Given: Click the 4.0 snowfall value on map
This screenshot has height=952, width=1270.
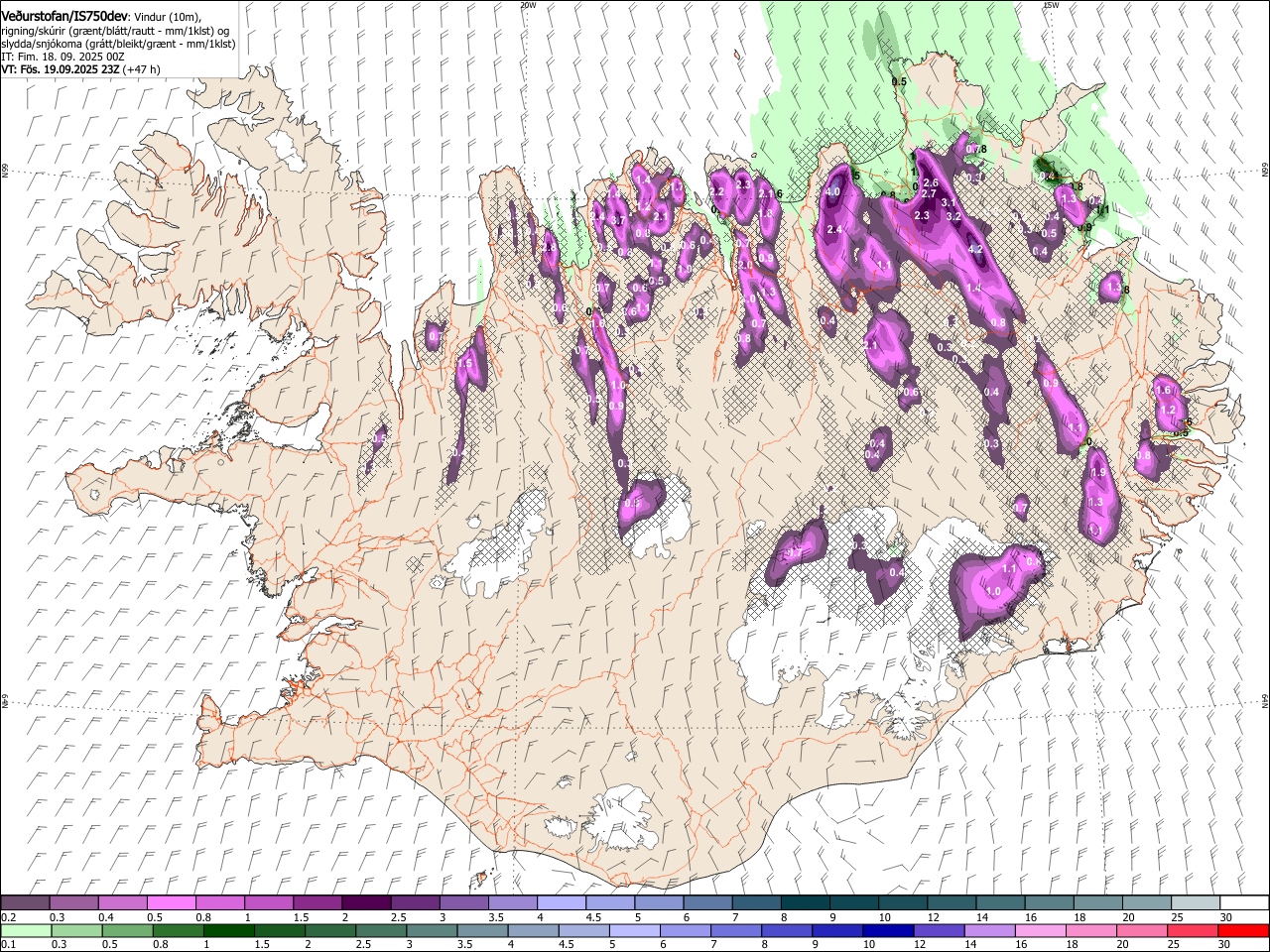Looking at the screenshot, I should (x=832, y=192).
